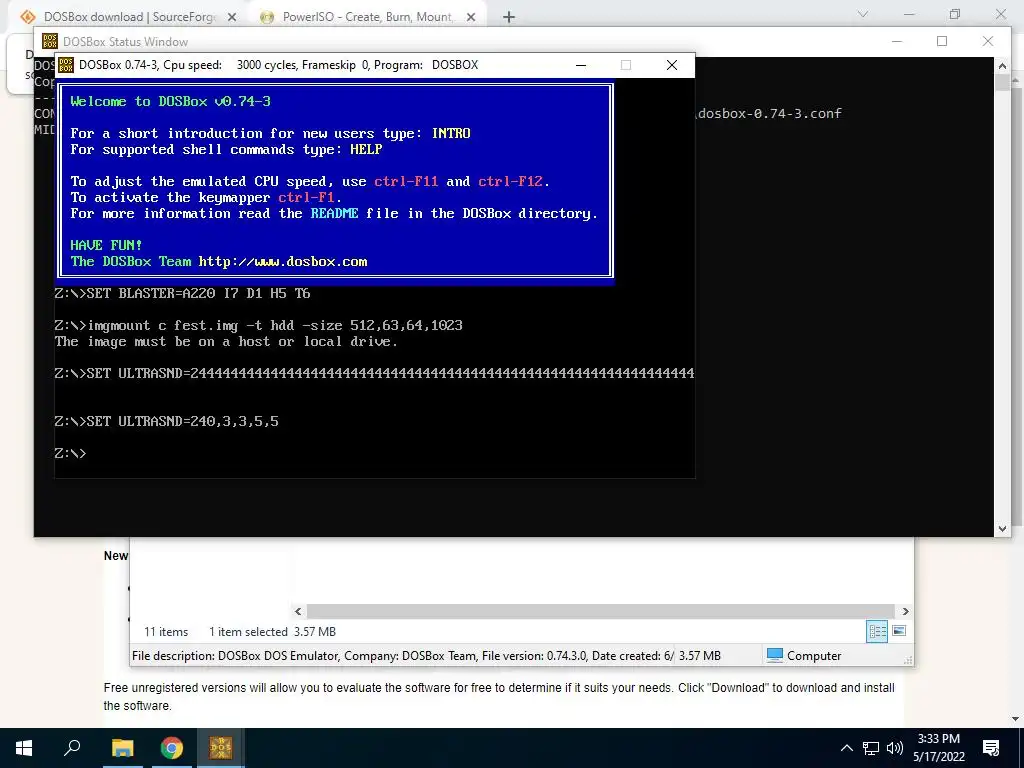
Task: Click the imgmount c fest.img command line
Action: (259, 325)
